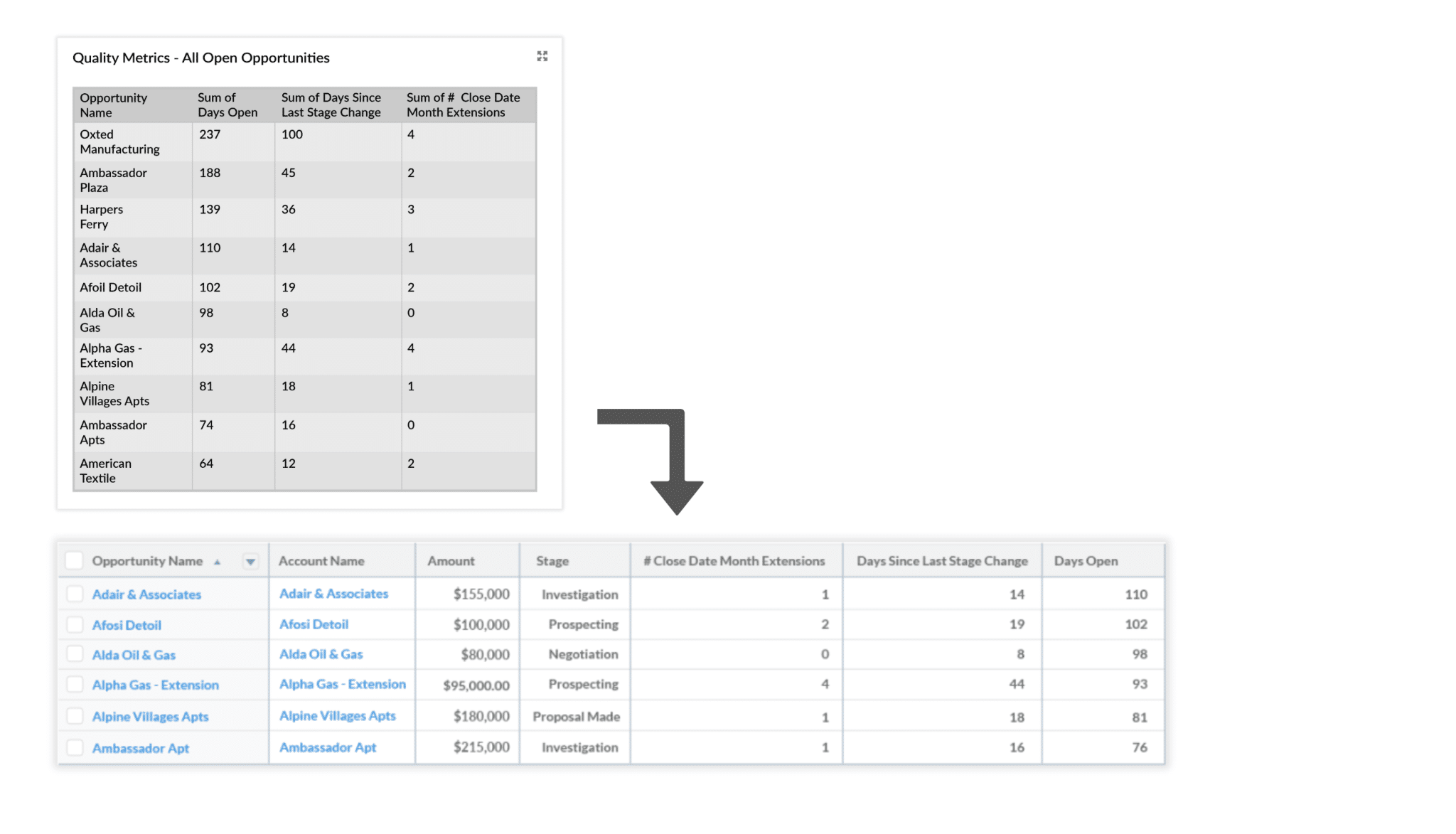Open the Adair & Associates opportunity link
This screenshot has width=1456, height=834.
pyautogui.click(x=146, y=594)
